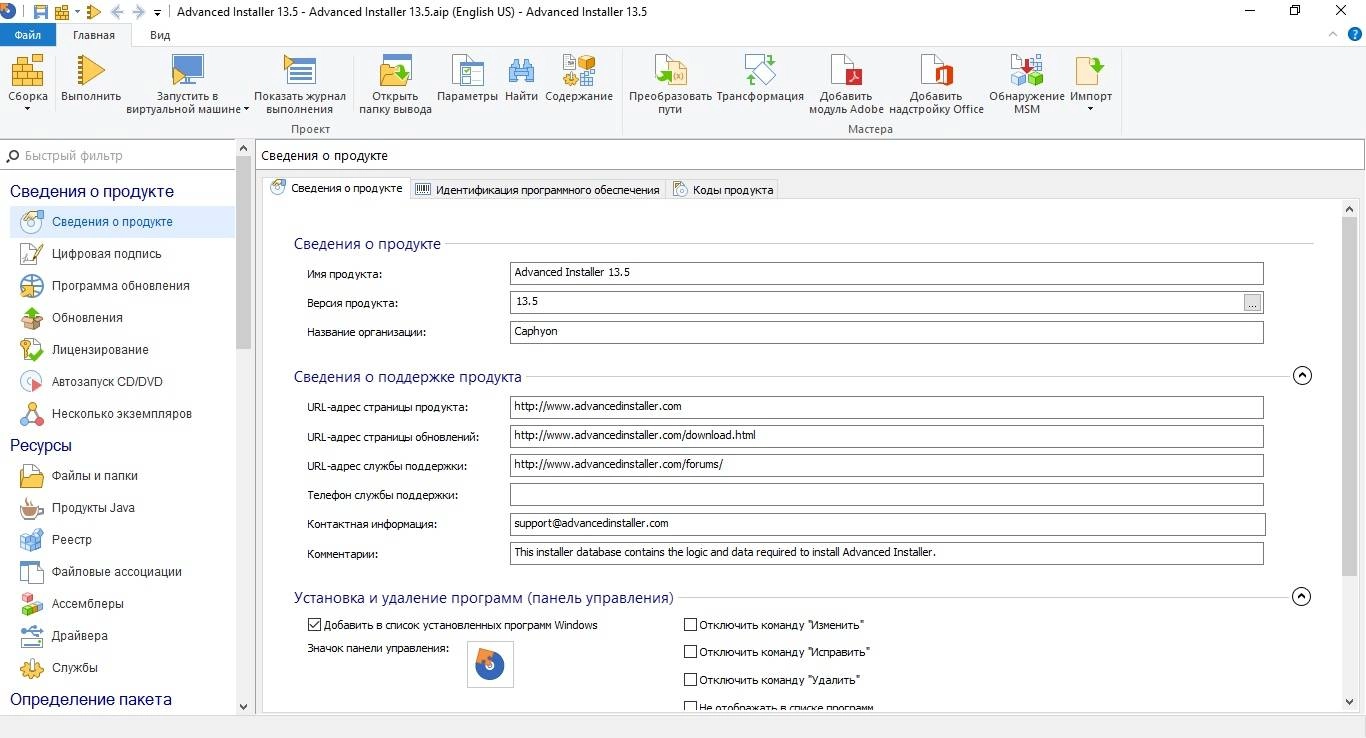This screenshot has width=1366, height=738.
Task: Open the Help question mark icon
Action: (x=1355, y=34)
